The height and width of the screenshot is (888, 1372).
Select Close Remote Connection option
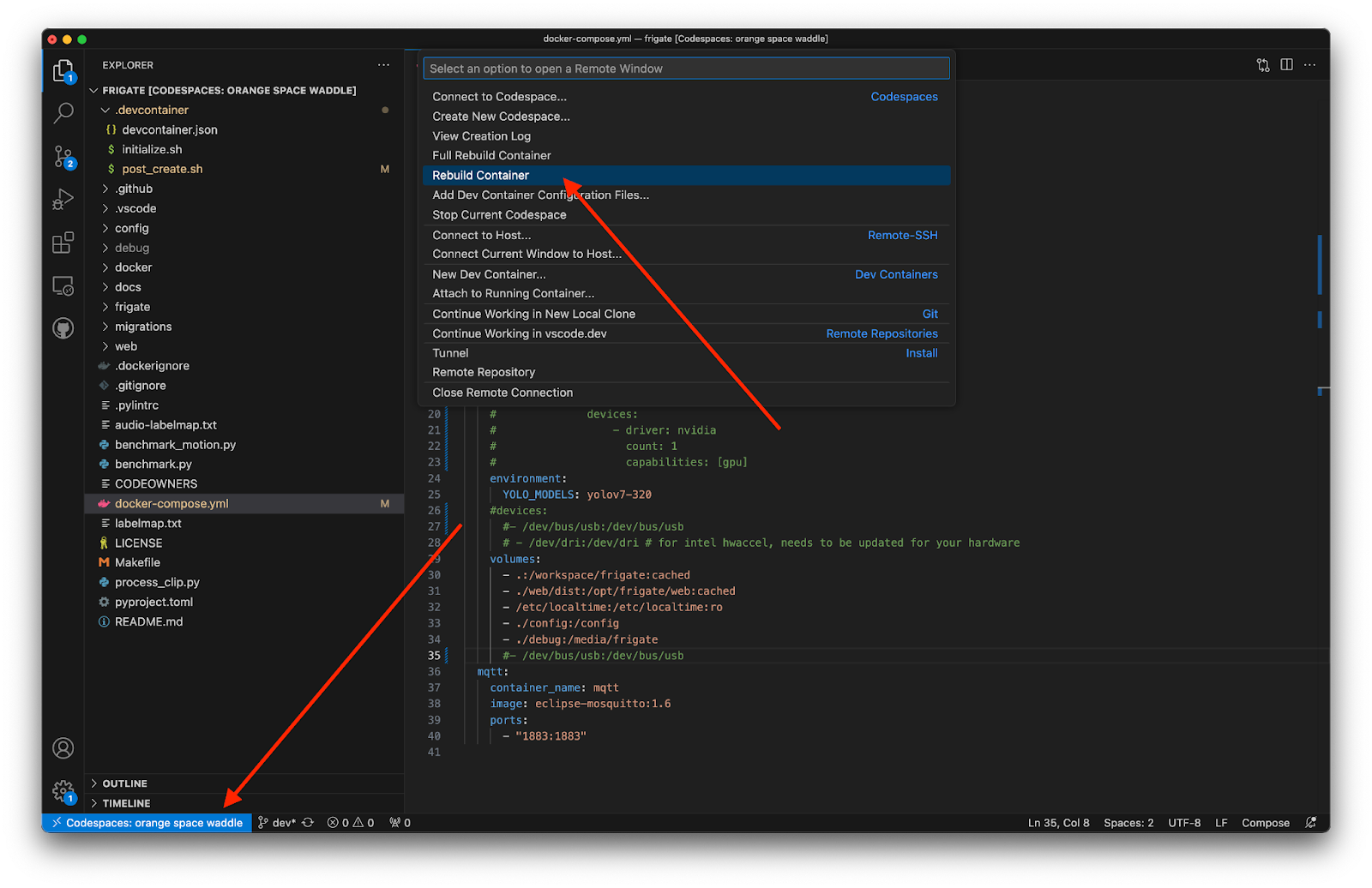(x=686, y=393)
